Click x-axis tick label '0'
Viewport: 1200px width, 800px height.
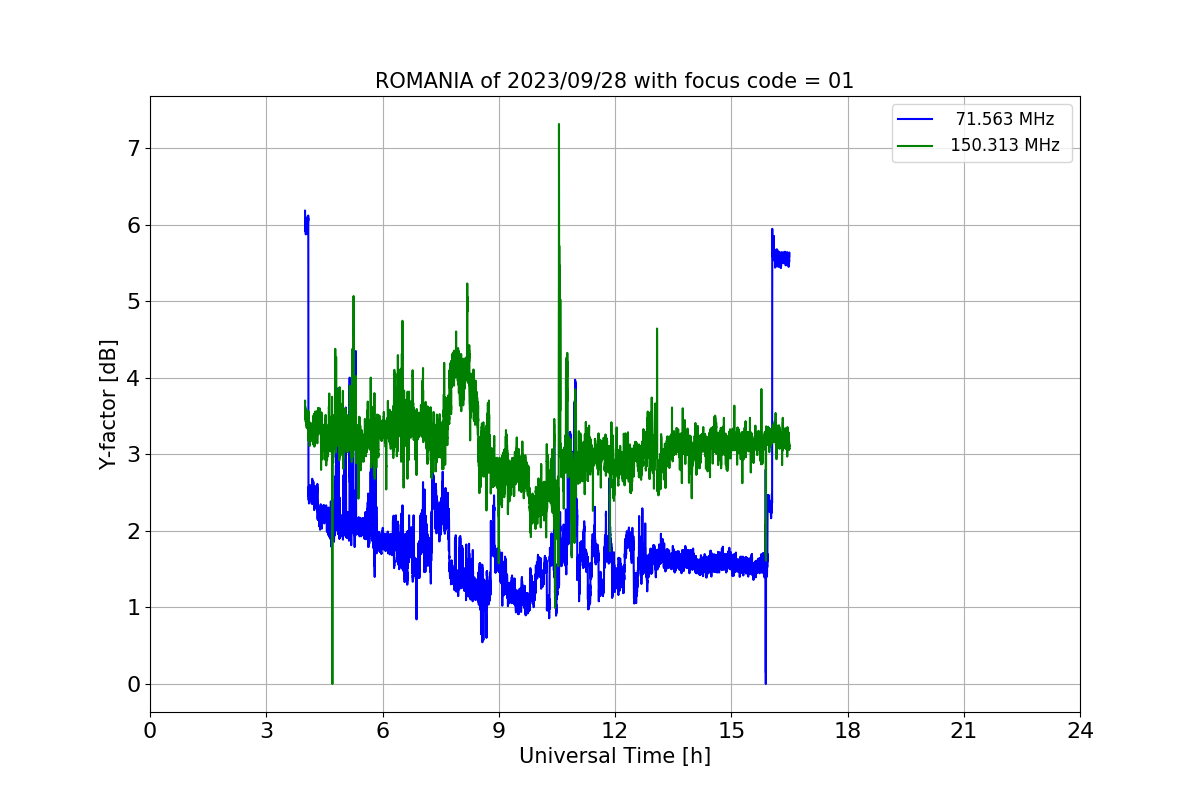[x=150, y=731]
